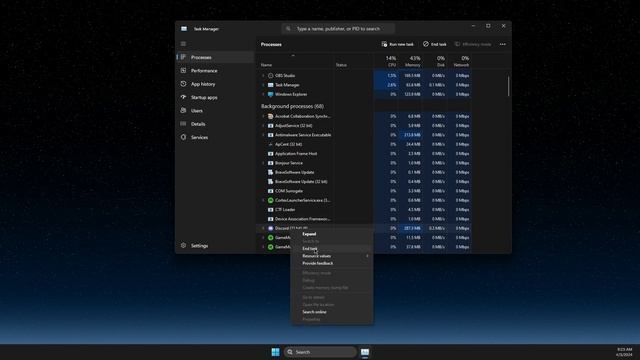Viewport: 640px width, 360px height.
Task: Expand the Windows Explorer process row
Action: [x=263, y=94]
